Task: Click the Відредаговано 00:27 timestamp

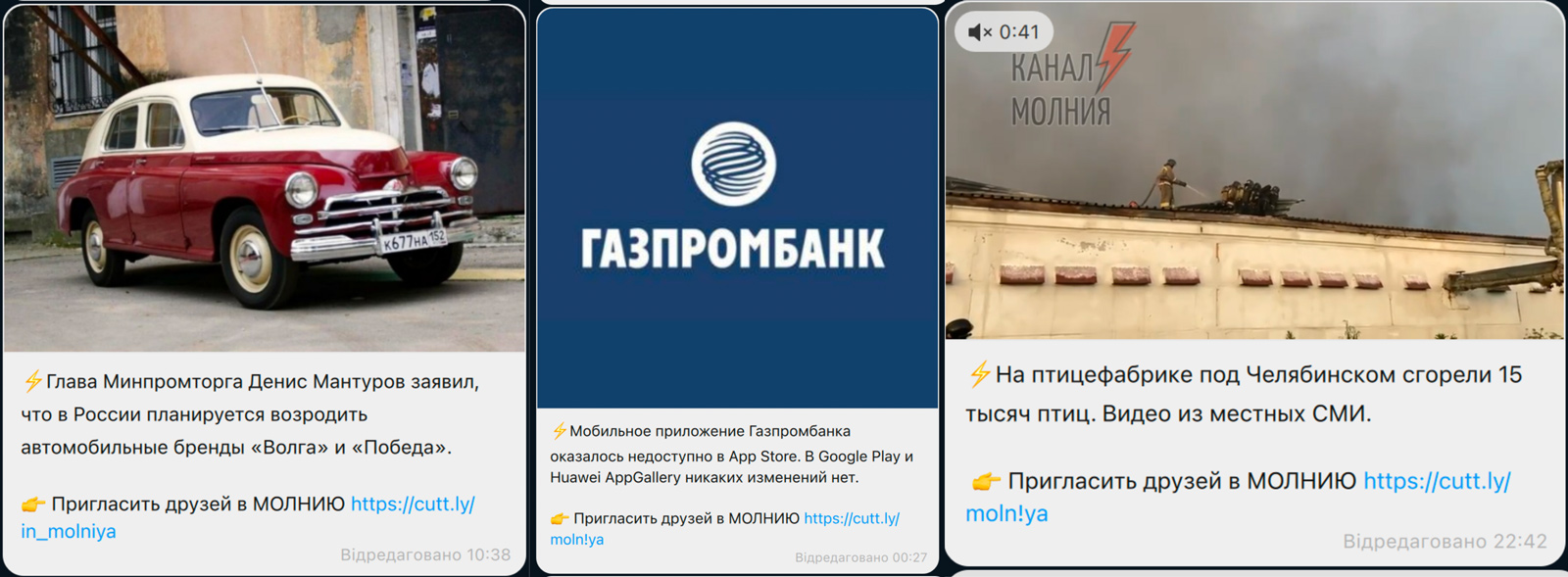Action: (860, 557)
